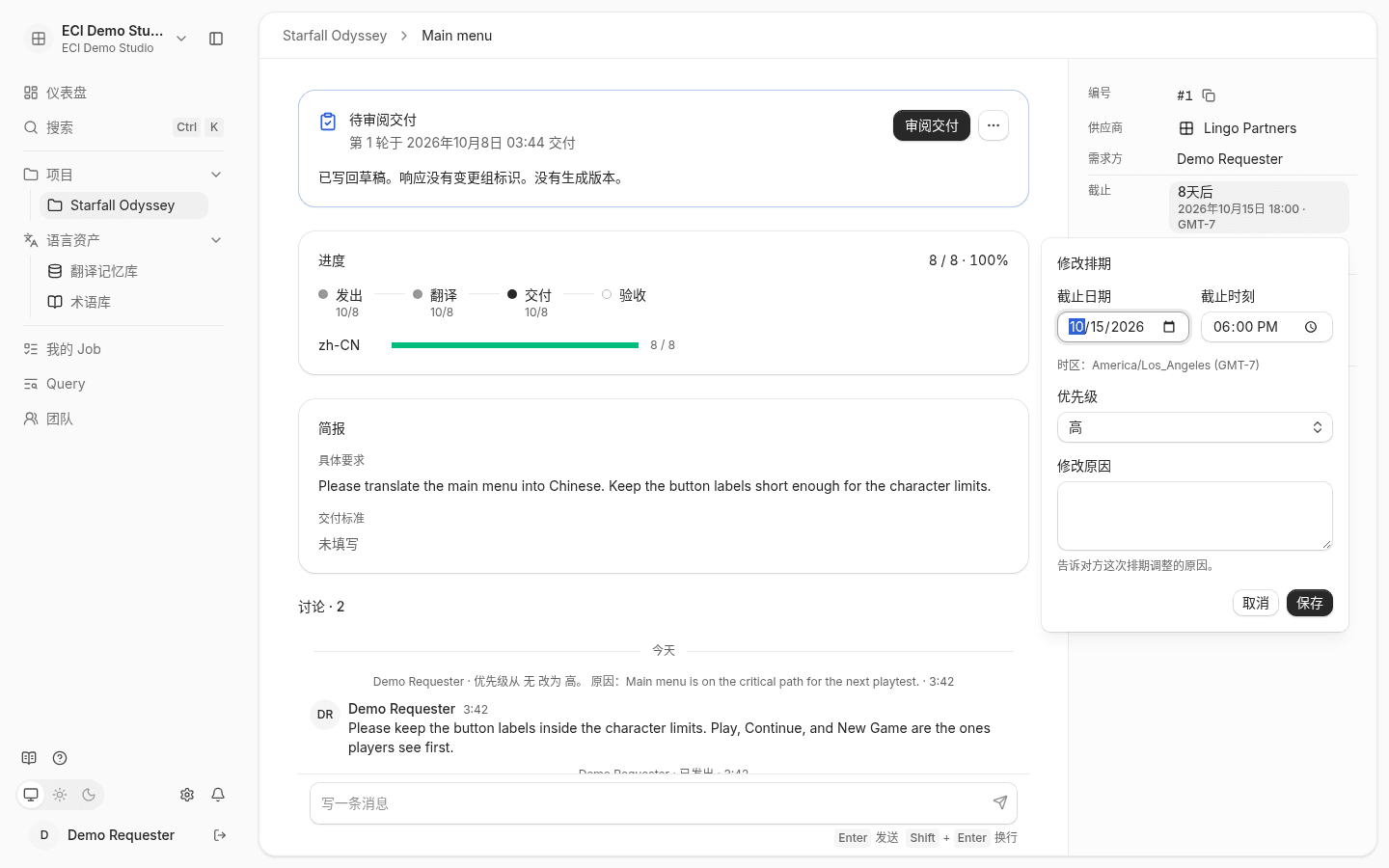This screenshot has height=868, width=1389.
Task: Click the zh-CN green progress bar
Action: coord(515,345)
